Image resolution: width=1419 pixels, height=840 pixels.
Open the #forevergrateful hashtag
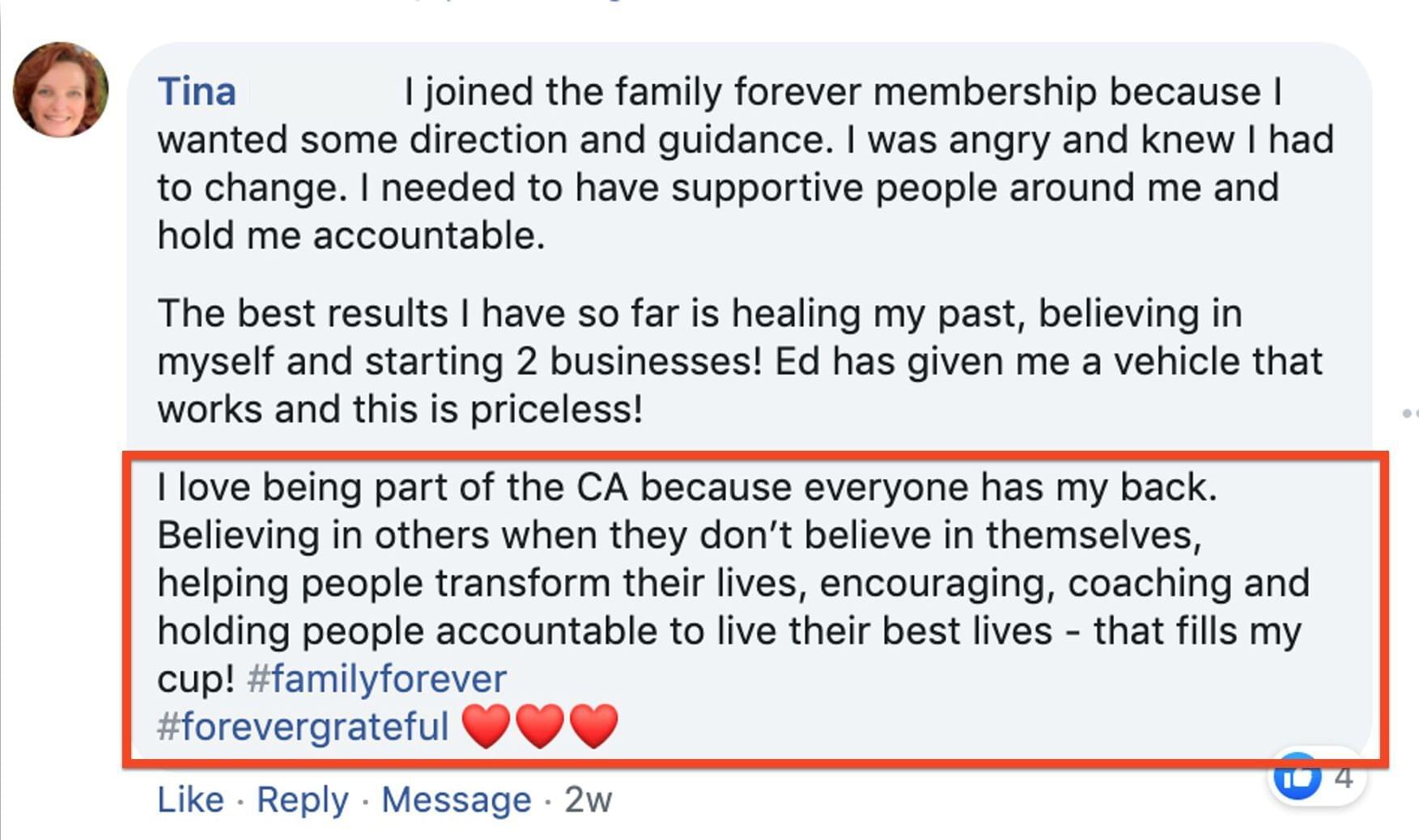pos(303,726)
